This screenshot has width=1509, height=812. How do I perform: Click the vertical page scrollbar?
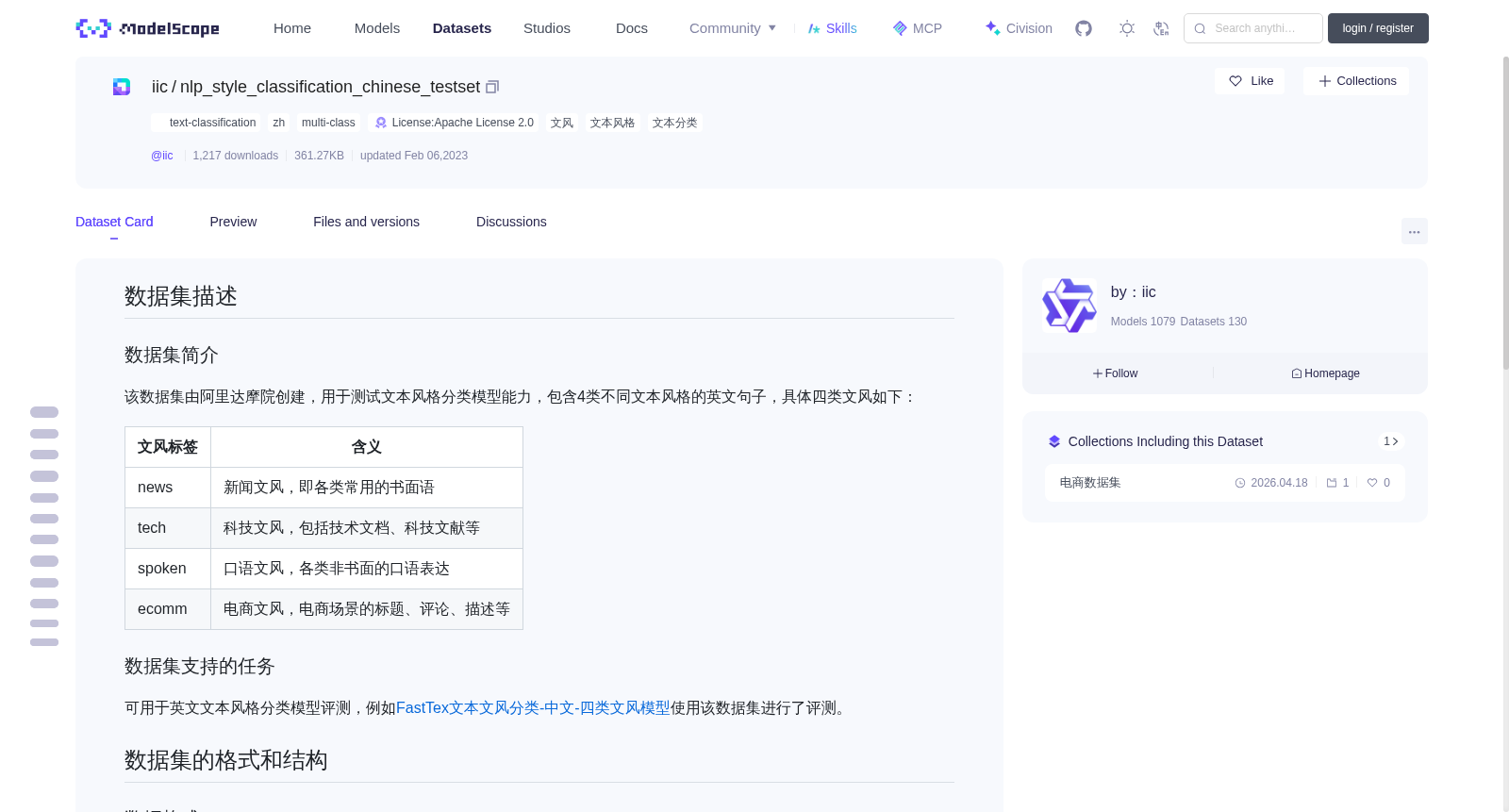(1505, 212)
